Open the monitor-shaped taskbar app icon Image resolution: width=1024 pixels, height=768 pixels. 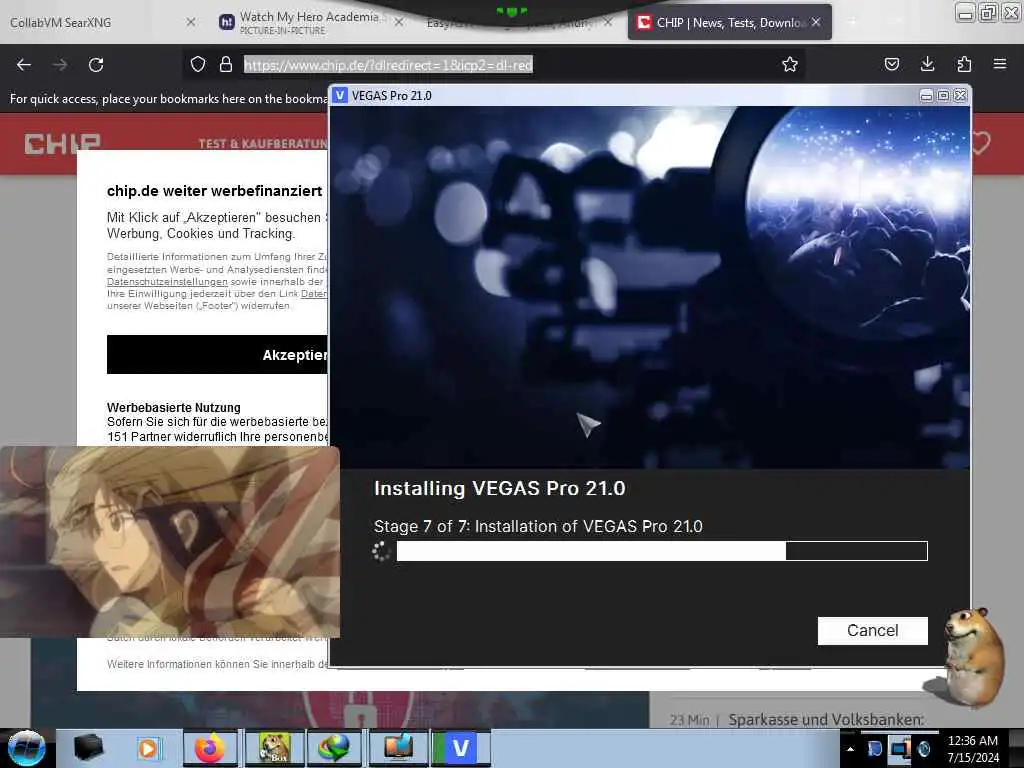(x=398, y=748)
